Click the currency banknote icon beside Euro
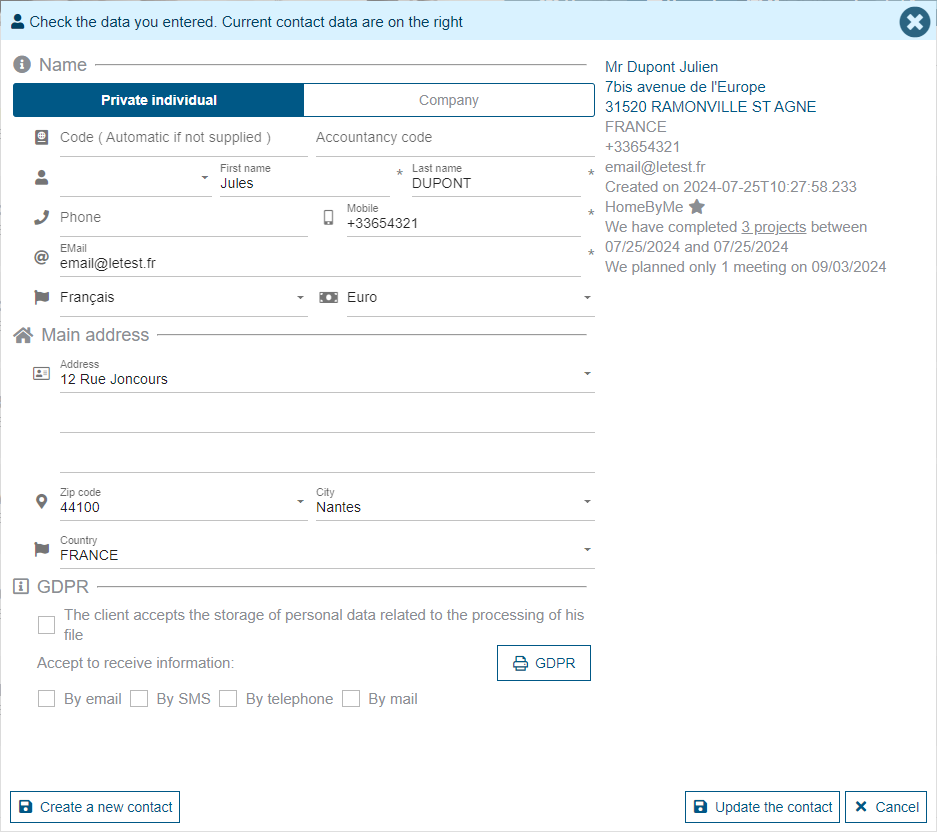The image size is (937, 832). click(x=328, y=297)
